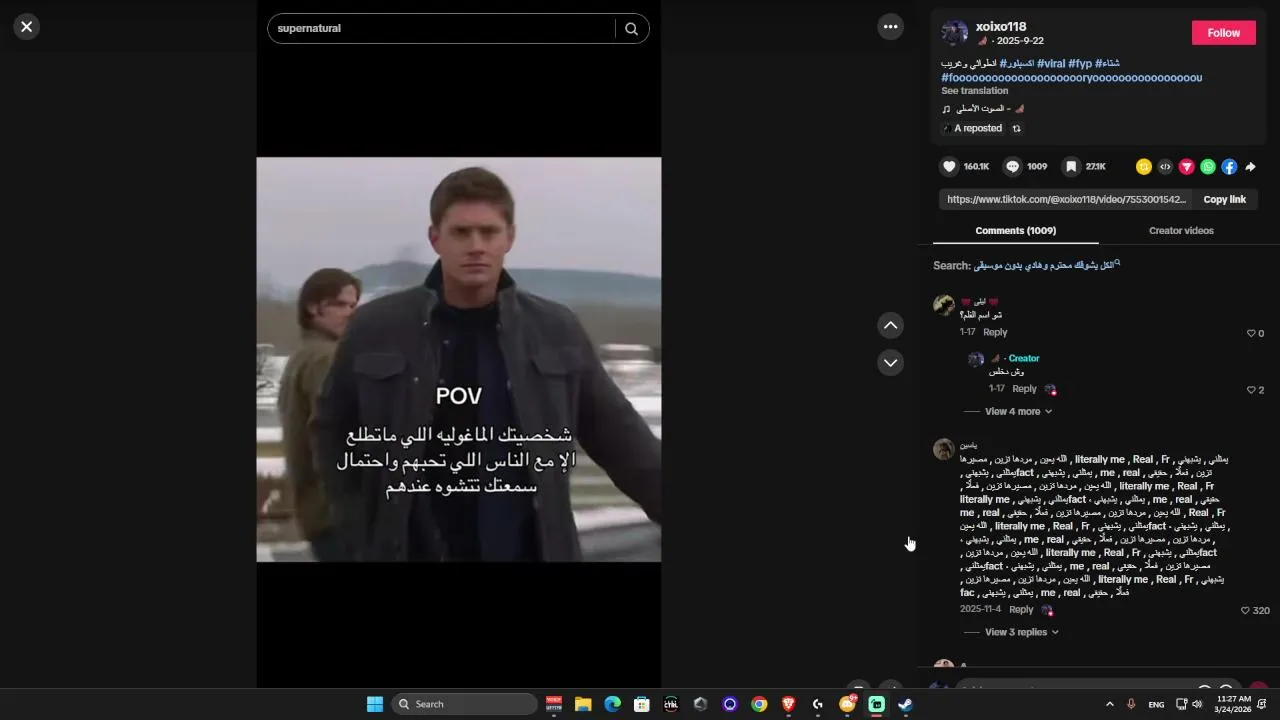Follow the user xoixo118

tap(1223, 33)
